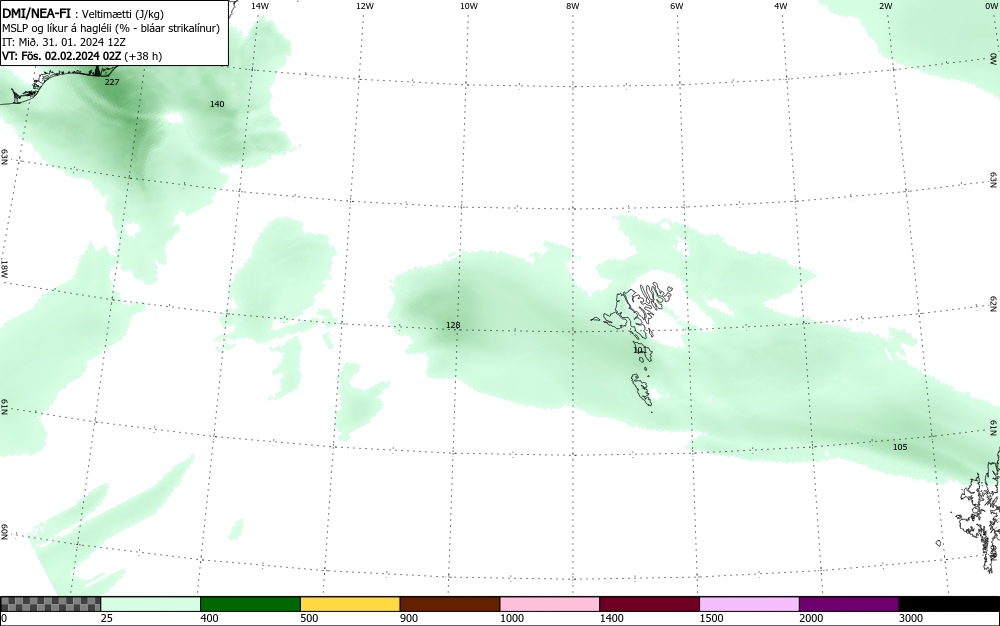Click the 2W longitude label
Screen dimensions: 1000x626
coord(885,6)
